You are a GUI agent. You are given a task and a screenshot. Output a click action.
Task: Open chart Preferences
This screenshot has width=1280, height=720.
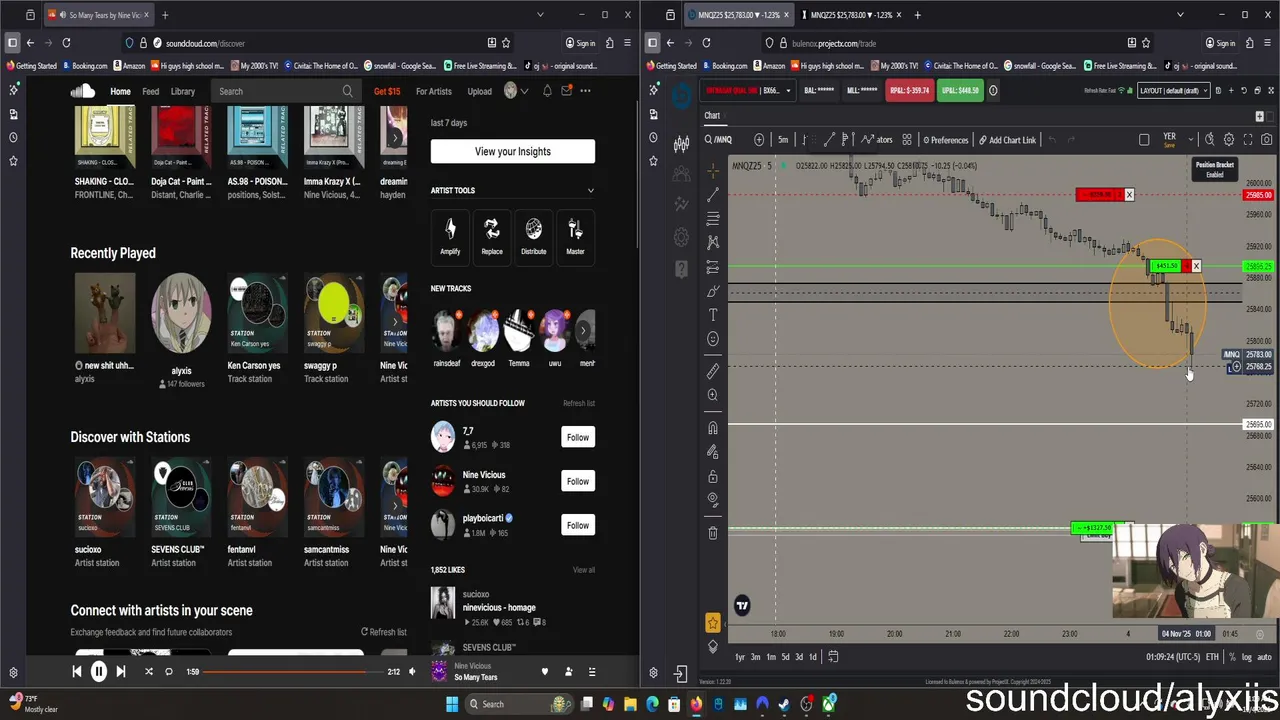coord(946,140)
